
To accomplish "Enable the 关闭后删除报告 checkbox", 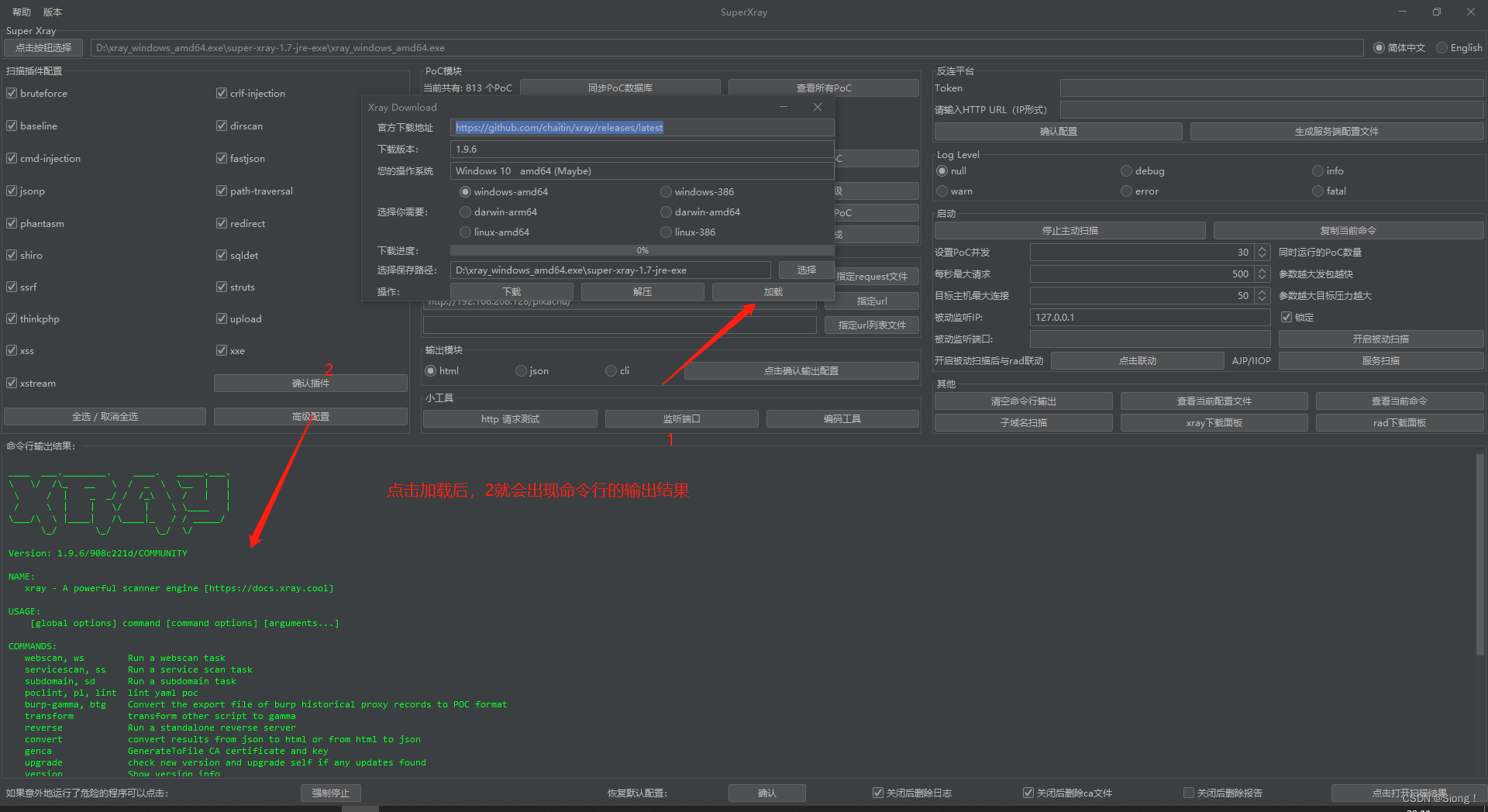I will click(x=1189, y=792).
